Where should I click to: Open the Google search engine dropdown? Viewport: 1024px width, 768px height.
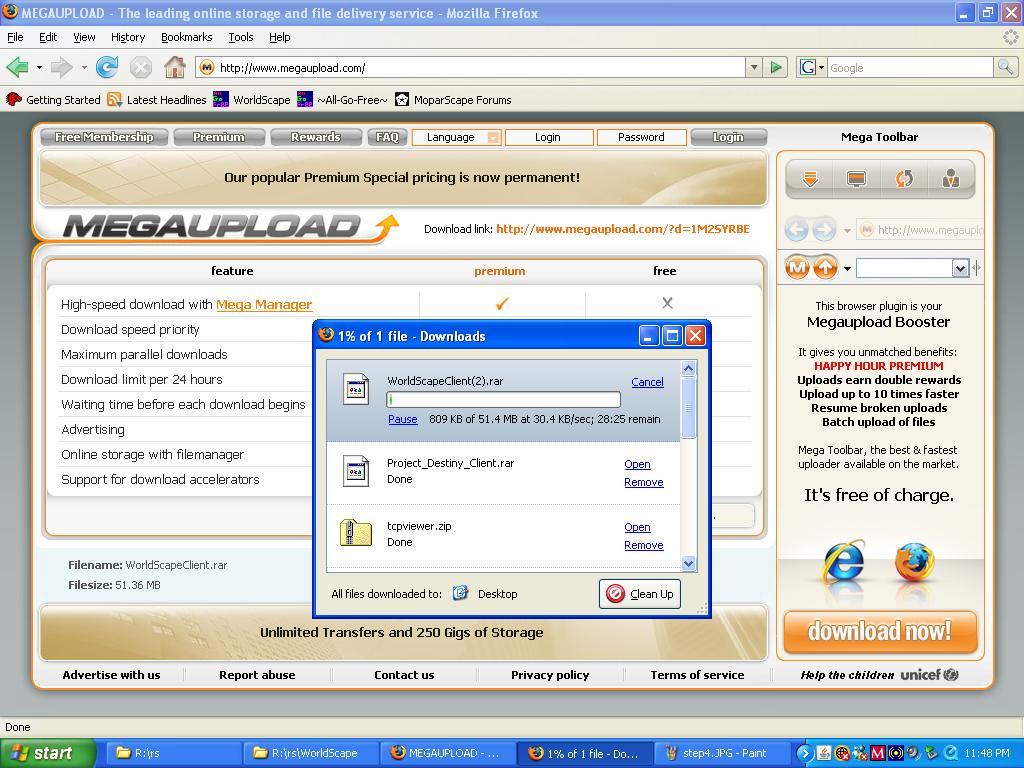tap(822, 67)
